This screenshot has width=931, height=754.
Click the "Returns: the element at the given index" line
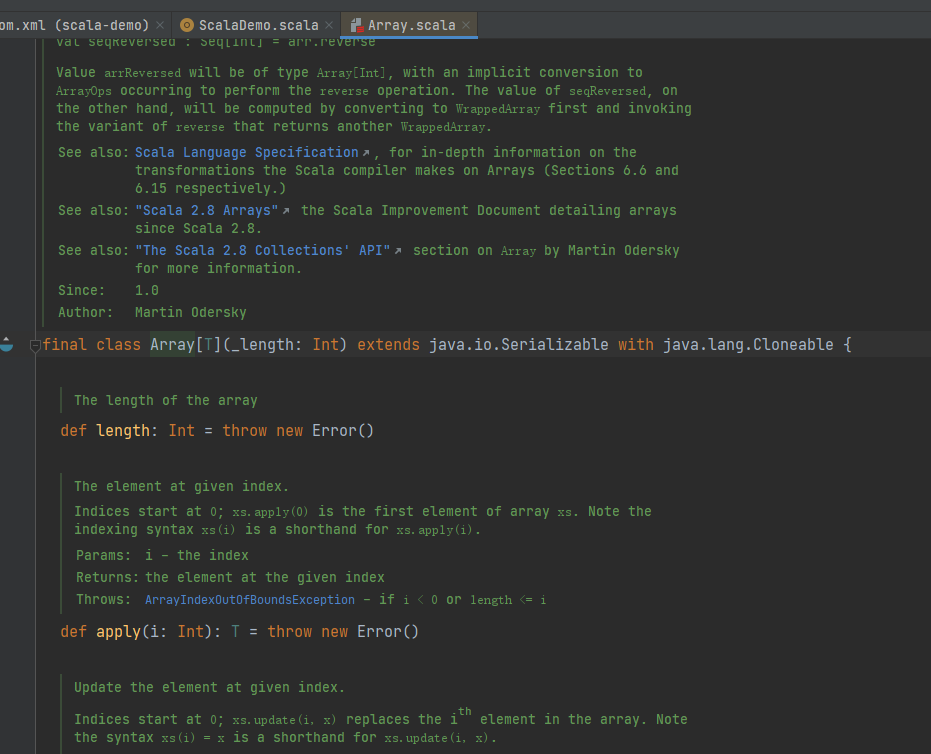pos(230,578)
